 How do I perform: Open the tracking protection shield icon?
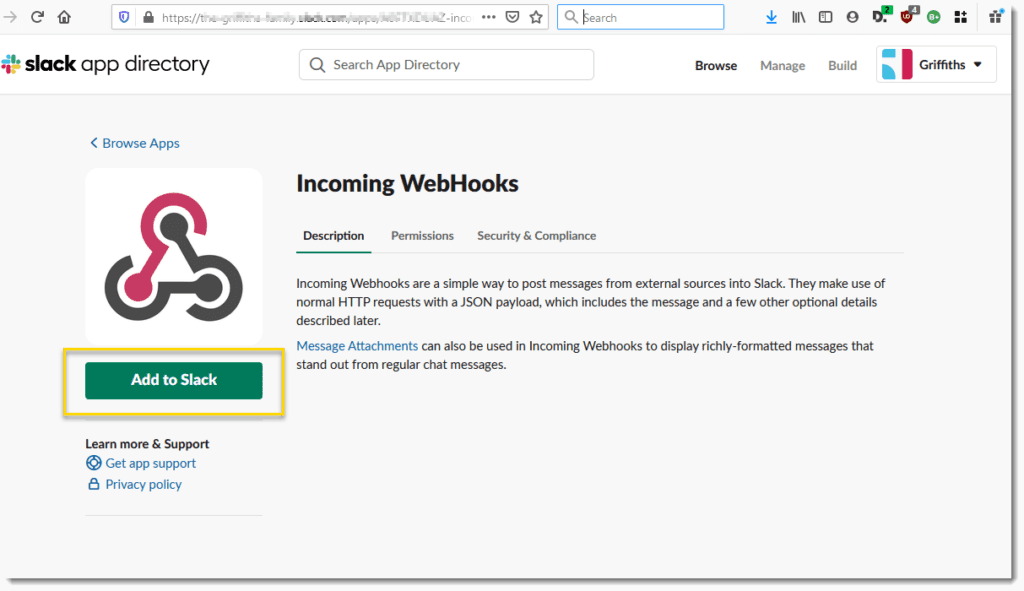[124, 17]
